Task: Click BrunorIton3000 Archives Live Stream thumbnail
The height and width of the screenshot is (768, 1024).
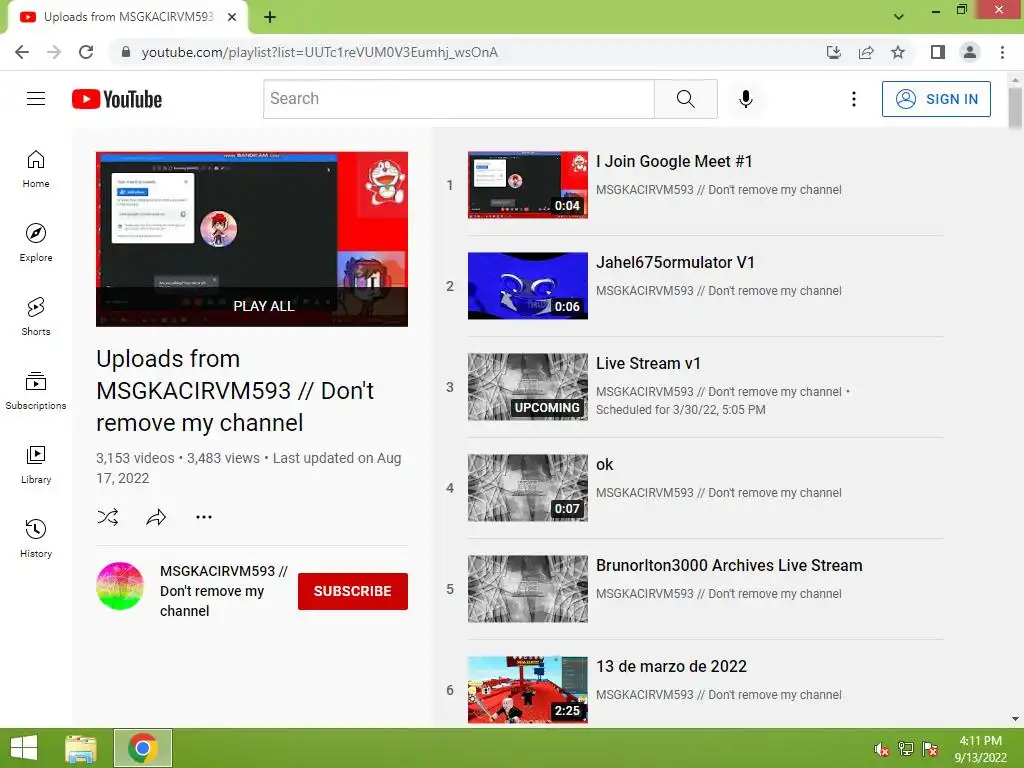Action: 528,589
